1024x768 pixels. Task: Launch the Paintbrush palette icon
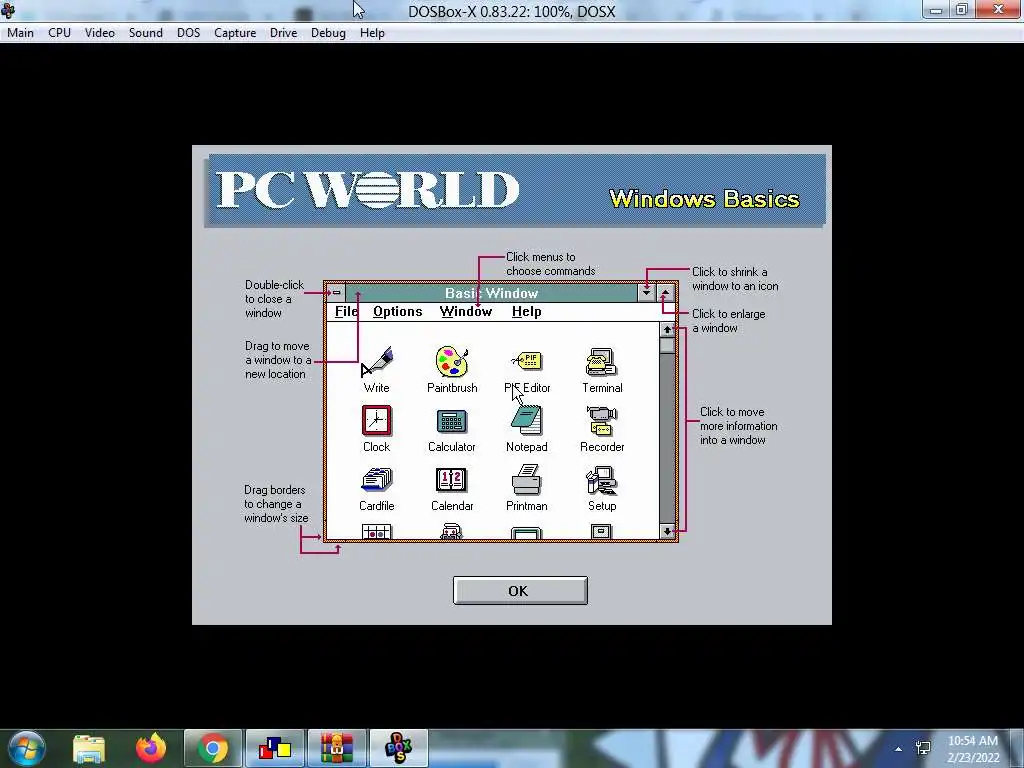point(452,362)
